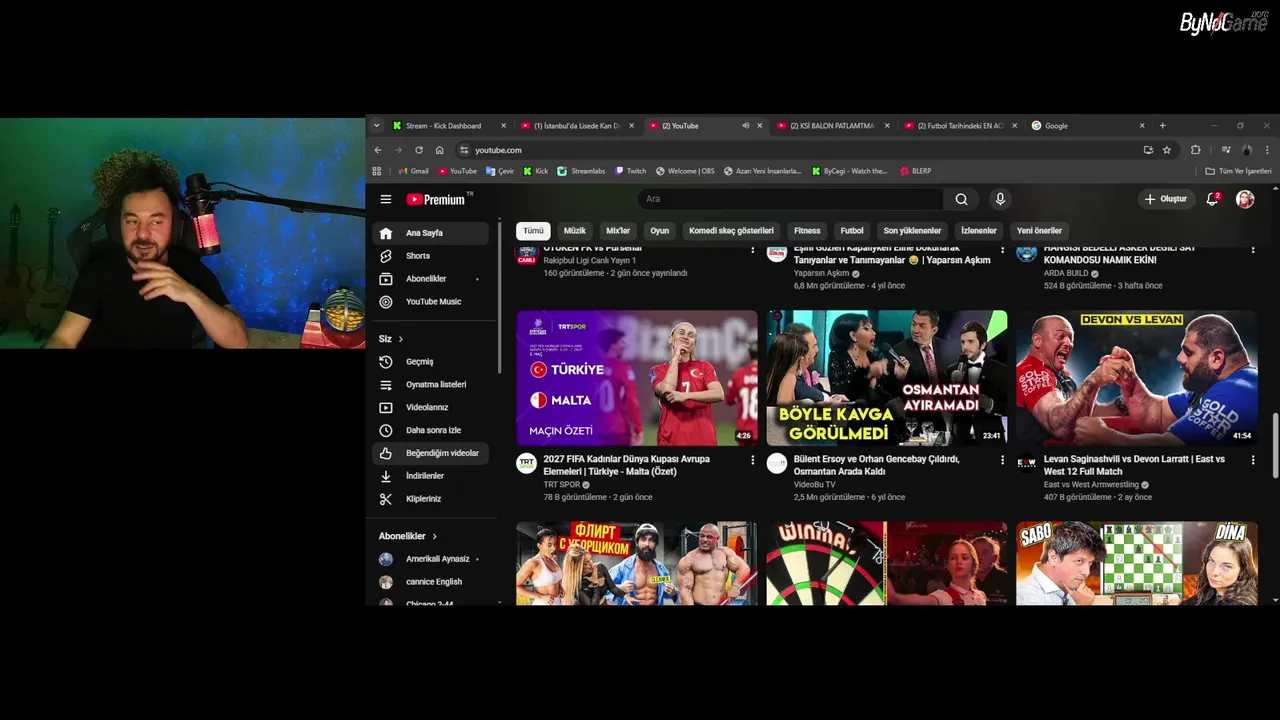Select the Müzik filter chip
This screenshot has height=720, width=1280.
[575, 231]
